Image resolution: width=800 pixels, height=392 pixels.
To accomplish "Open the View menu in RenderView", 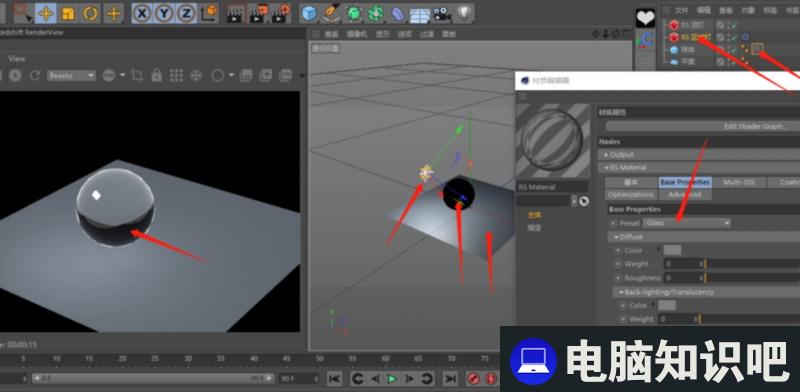I will 17,59.
